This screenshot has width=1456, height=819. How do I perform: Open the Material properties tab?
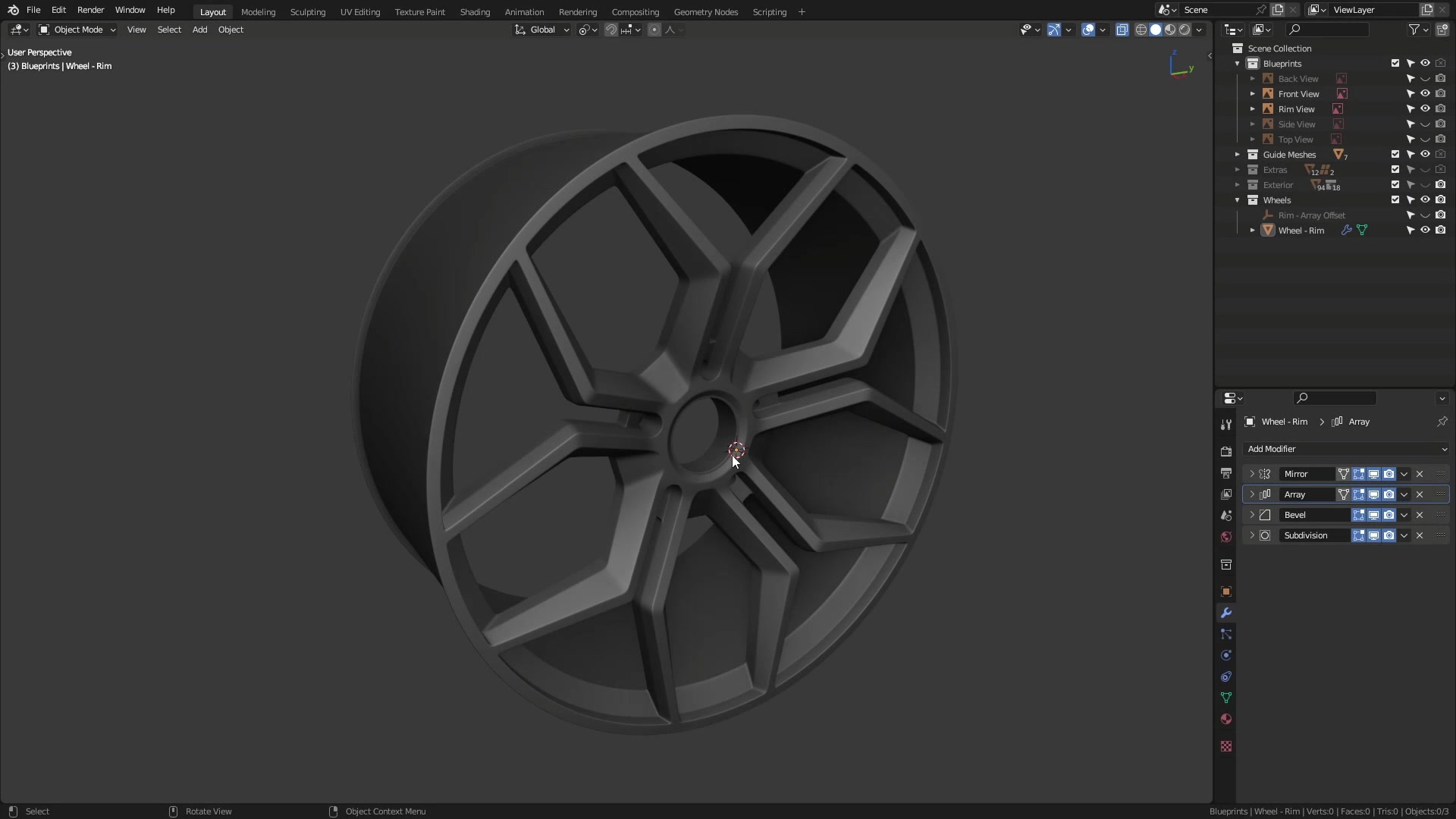click(x=1225, y=719)
